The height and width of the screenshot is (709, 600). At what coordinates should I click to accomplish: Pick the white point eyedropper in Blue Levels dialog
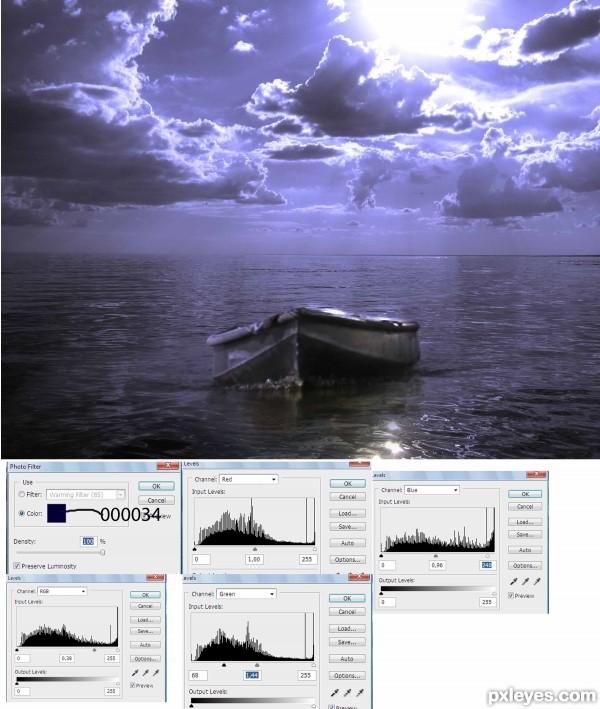coord(537,581)
